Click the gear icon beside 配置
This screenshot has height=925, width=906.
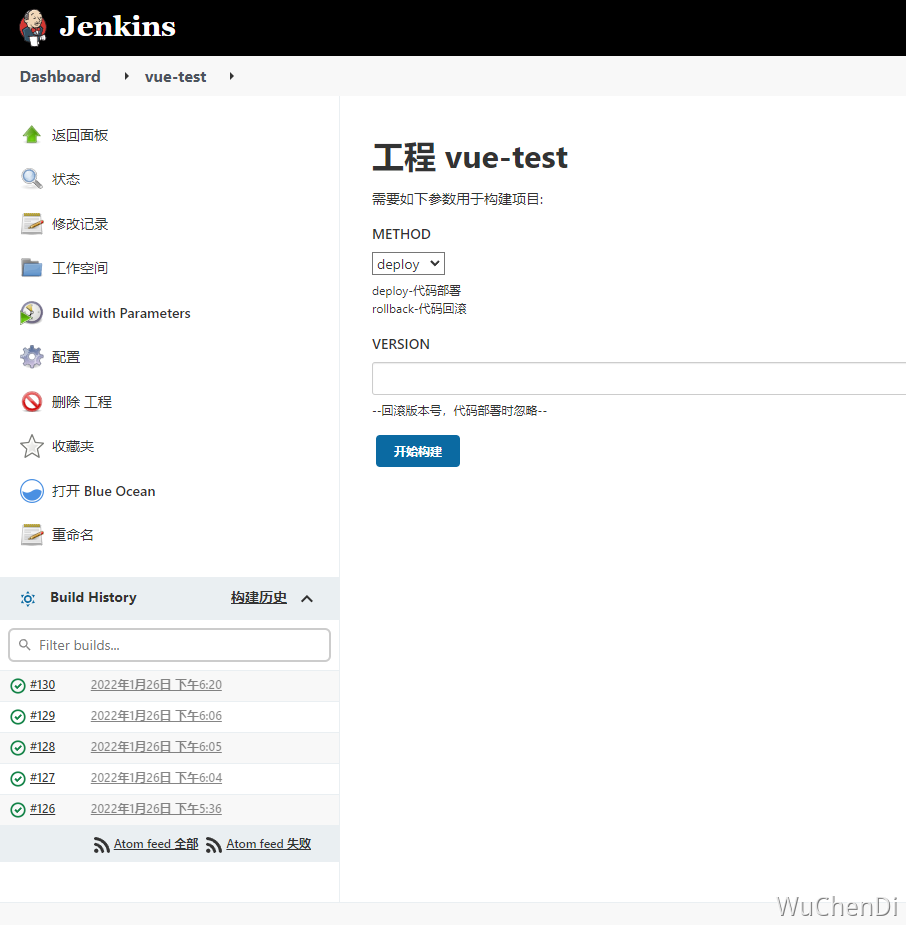pyautogui.click(x=32, y=357)
